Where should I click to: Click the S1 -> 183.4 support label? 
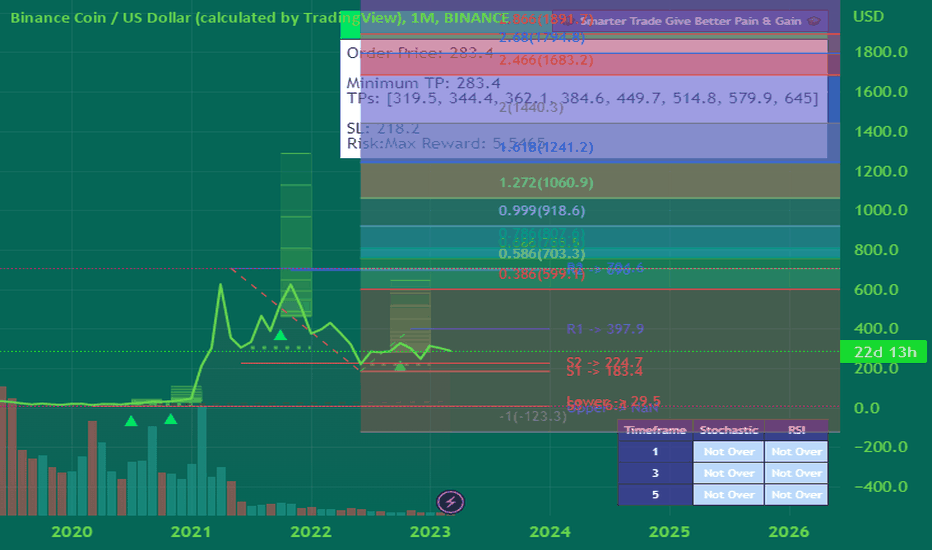coord(604,372)
